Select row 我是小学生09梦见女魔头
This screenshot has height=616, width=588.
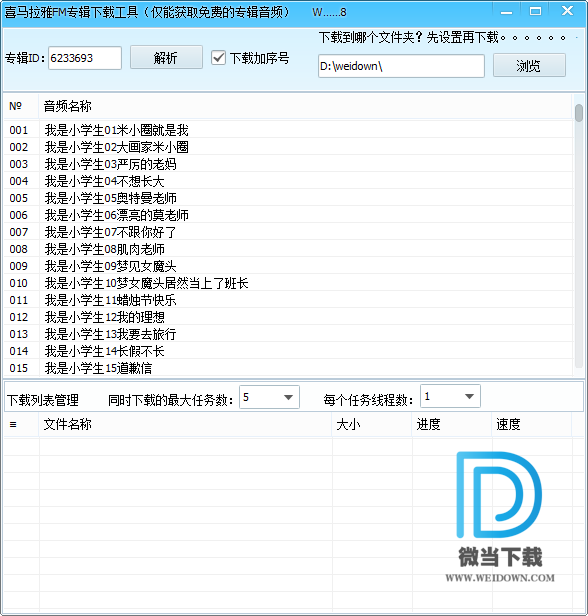288,266
